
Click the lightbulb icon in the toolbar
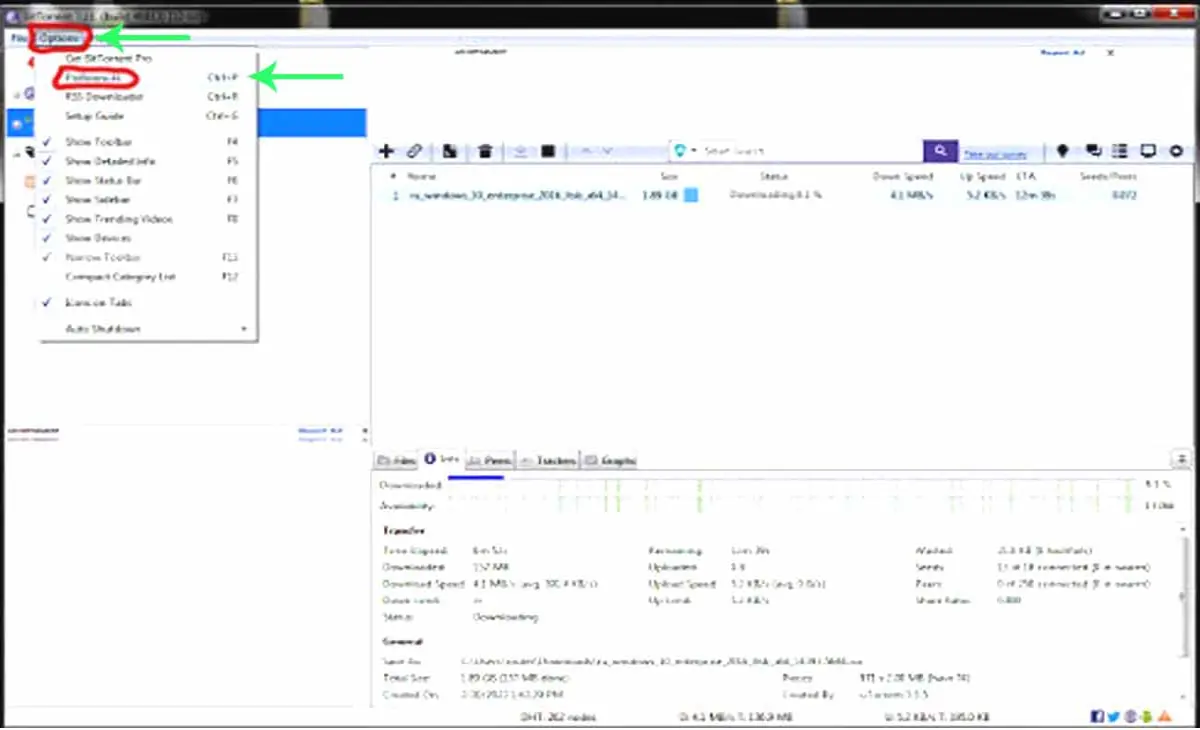pos(1062,151)
